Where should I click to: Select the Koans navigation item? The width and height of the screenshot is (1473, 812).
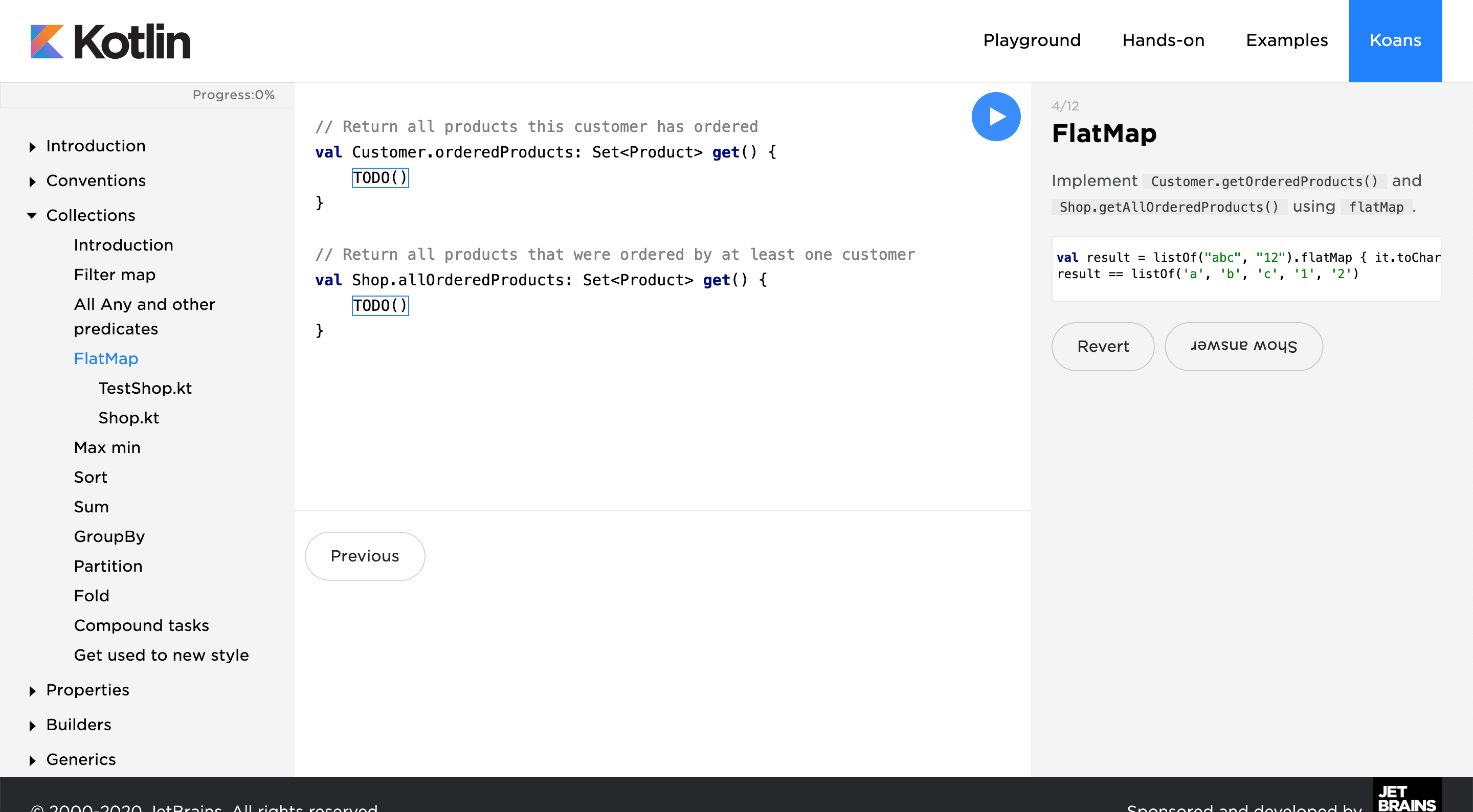(1395, 40)
